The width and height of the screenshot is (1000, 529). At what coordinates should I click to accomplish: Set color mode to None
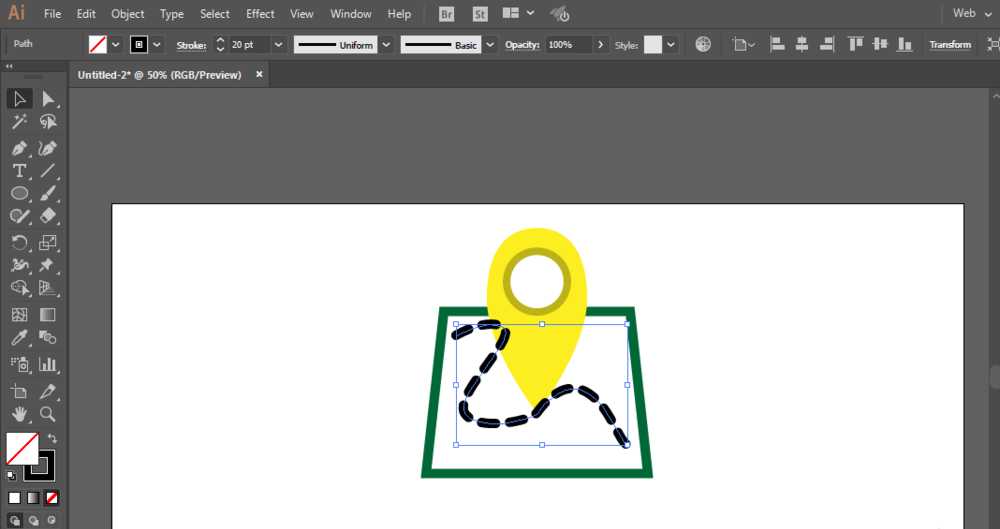(52, 498)
